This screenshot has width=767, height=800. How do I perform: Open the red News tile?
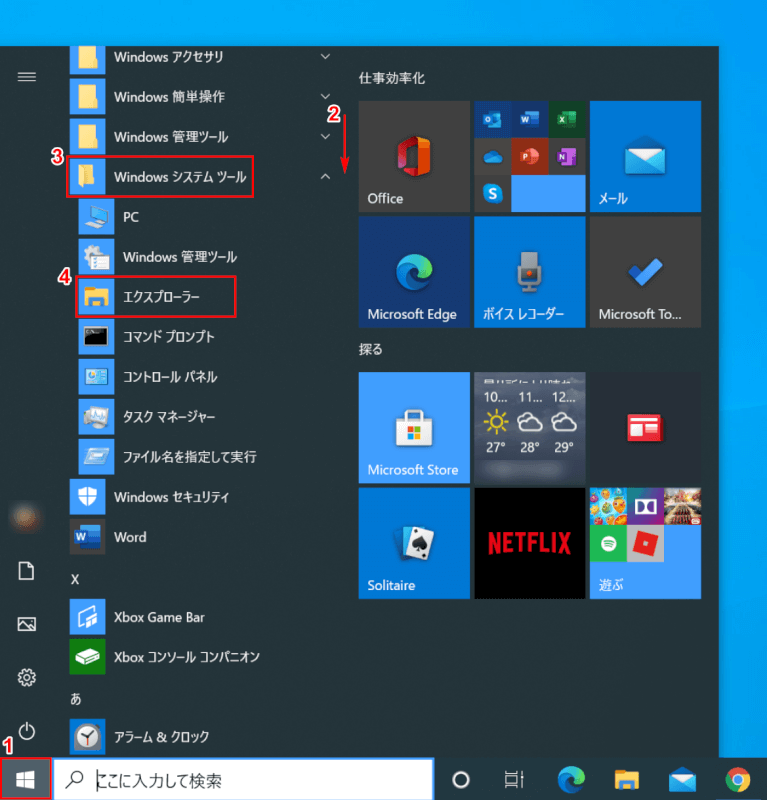tap(645, 428)
